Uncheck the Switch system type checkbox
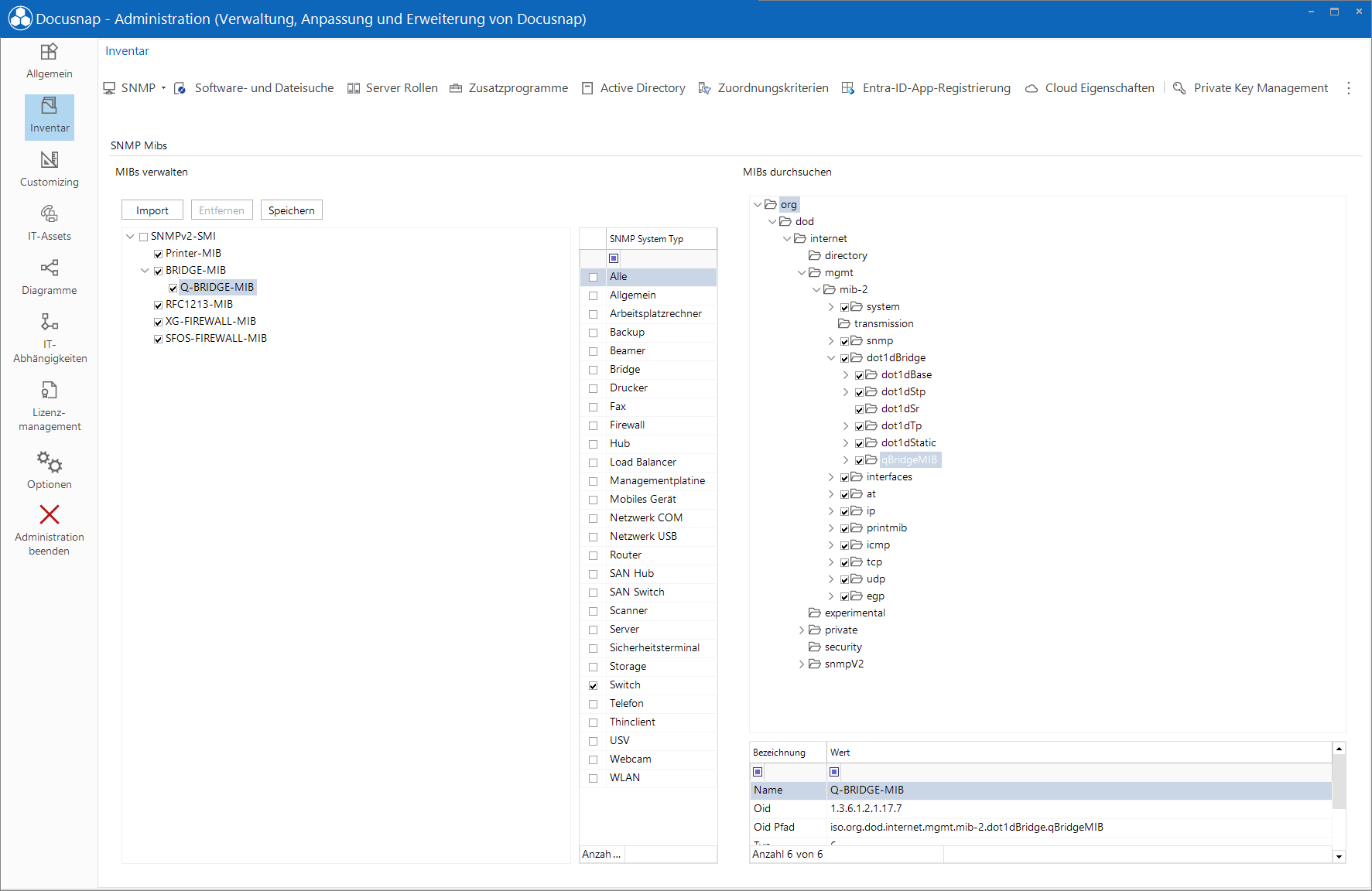 click(594, 685)
